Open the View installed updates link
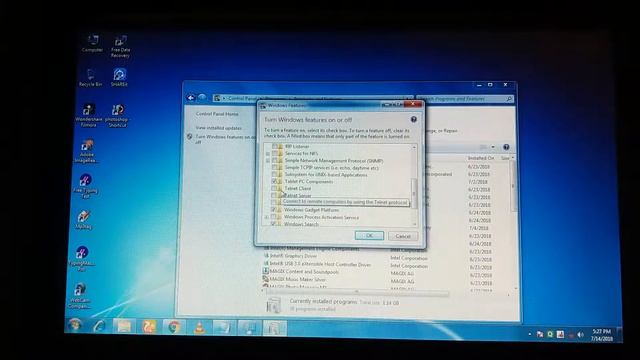The image size is (640, 360). [218, 128]
